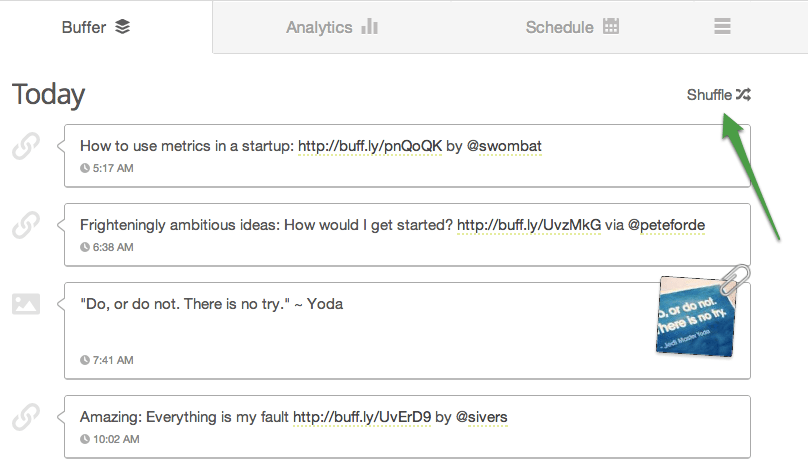Click the link icon beside the 'Everything is my fault' post
This screenshot has height=462, width=808.
[x=25, y=415]
